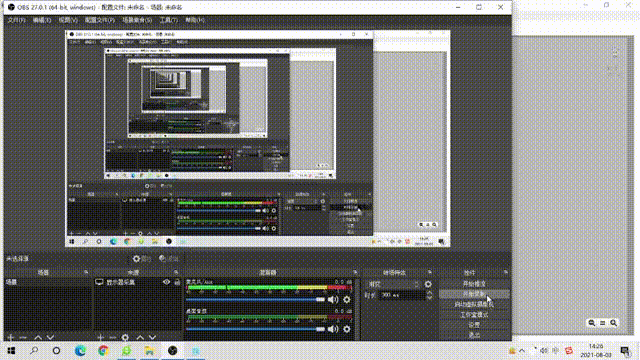This screenshot has width=640, height=360.
Task: Start streaming from the controls panel
Action: pyautogui.click(x=474, y=284)
